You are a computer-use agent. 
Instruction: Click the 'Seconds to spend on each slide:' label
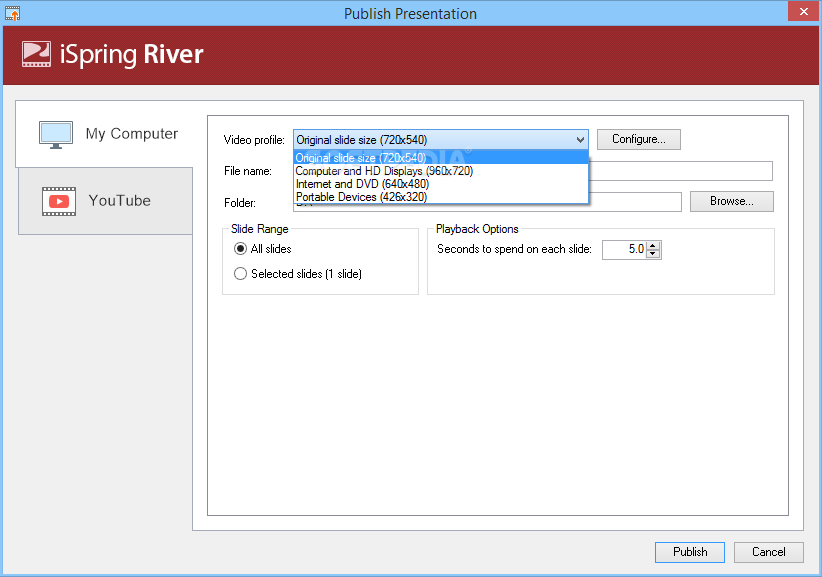(x=514, y=249)
